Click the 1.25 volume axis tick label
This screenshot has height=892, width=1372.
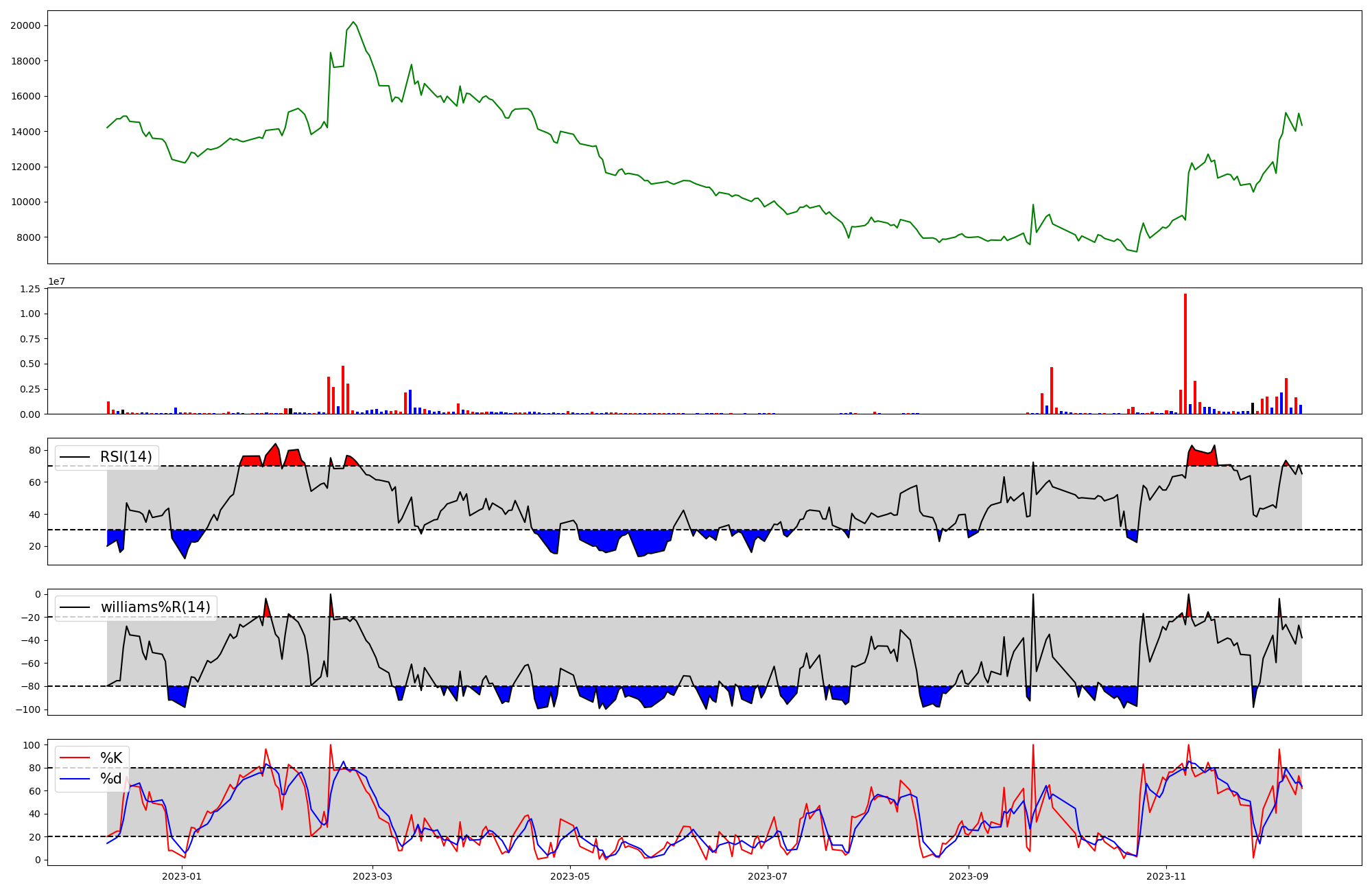[29, 289]
